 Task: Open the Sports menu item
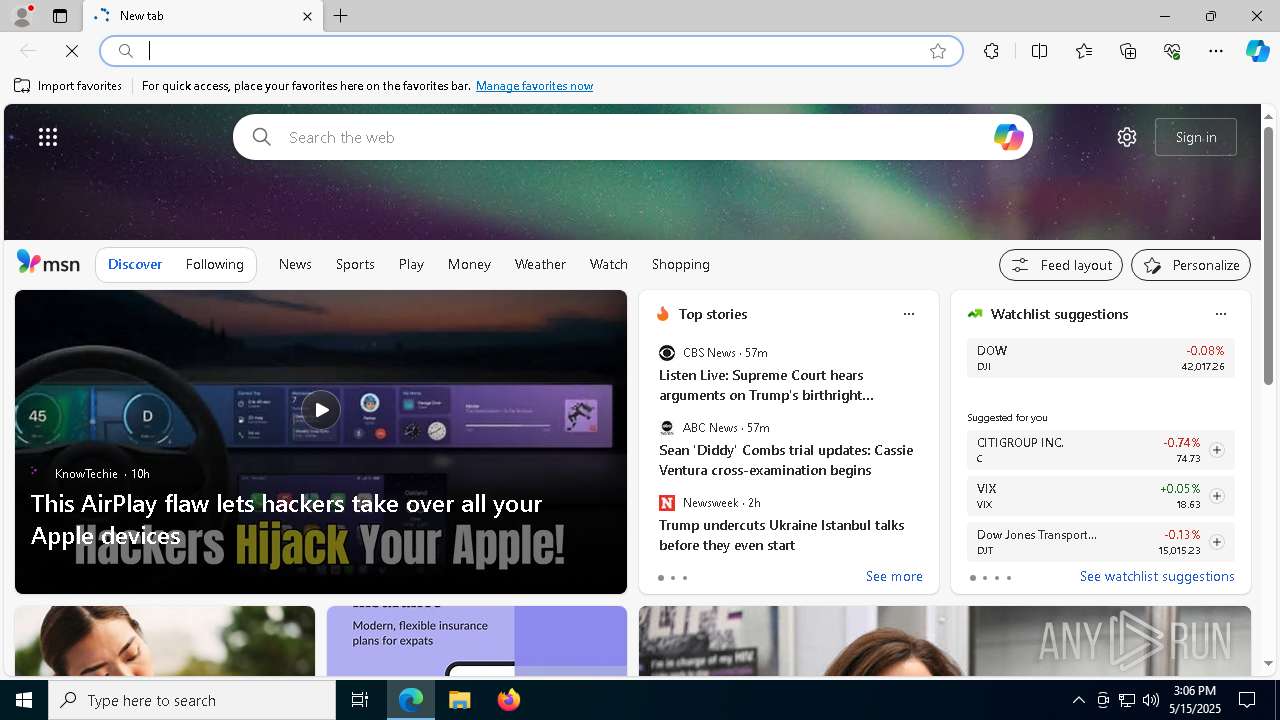[355, 264]
